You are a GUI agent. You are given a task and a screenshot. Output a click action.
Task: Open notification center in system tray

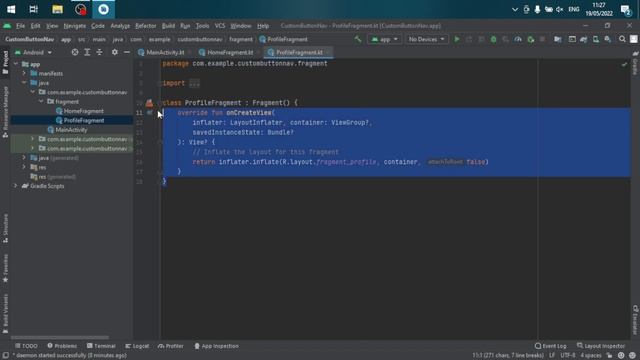pyautogui.click(x=625, y=9)
